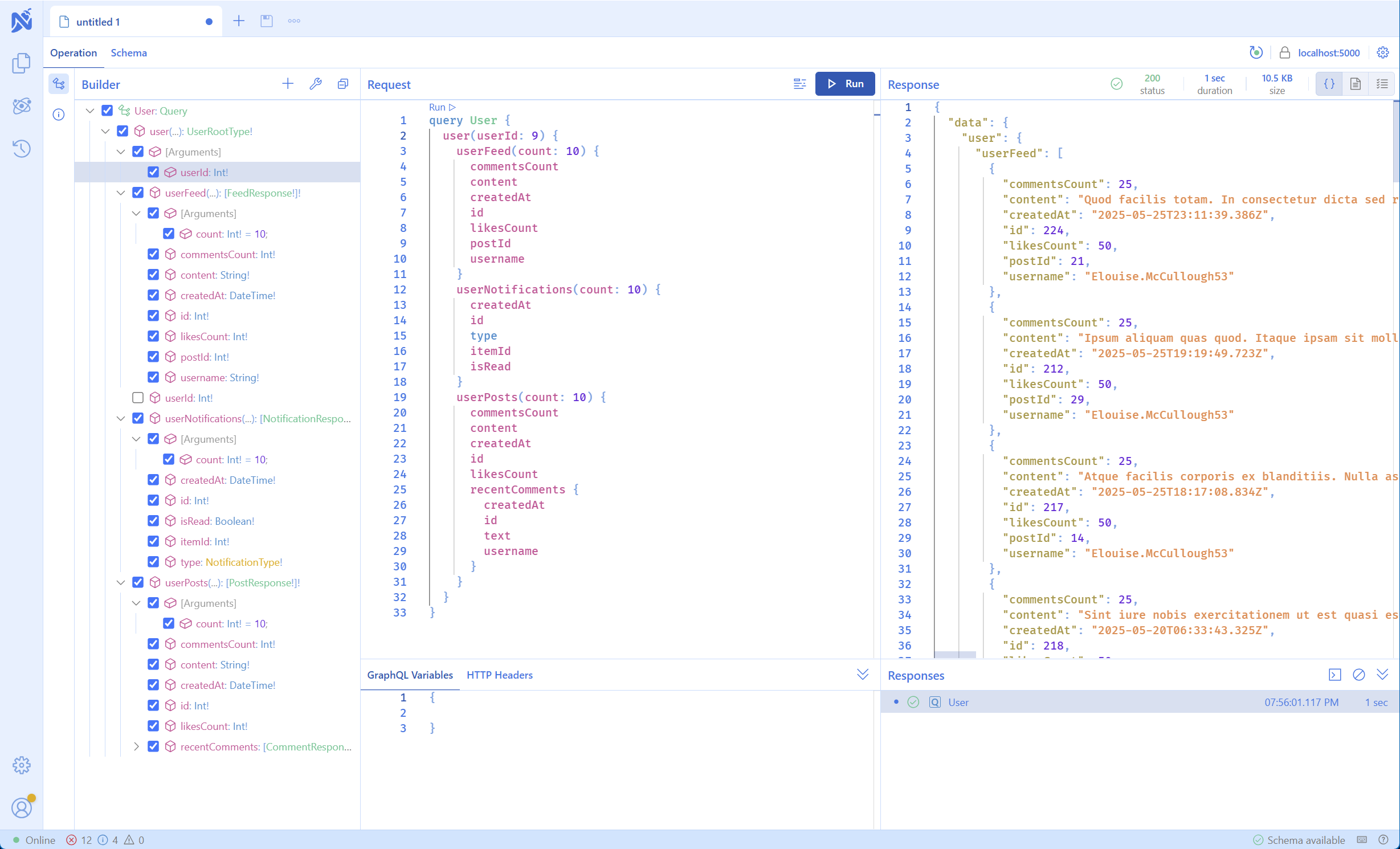1400x849 pixels.
Task: Collapse all nodes in Builder
Action: (x=343, y=84)
